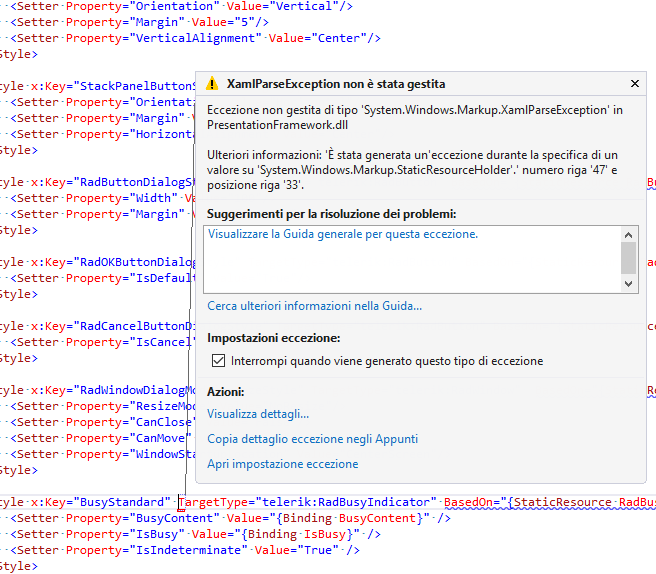Click the exception title 'XamlParseException non è stata gestita'
This screenshot has width=656, height=574.
coord(336,84)
